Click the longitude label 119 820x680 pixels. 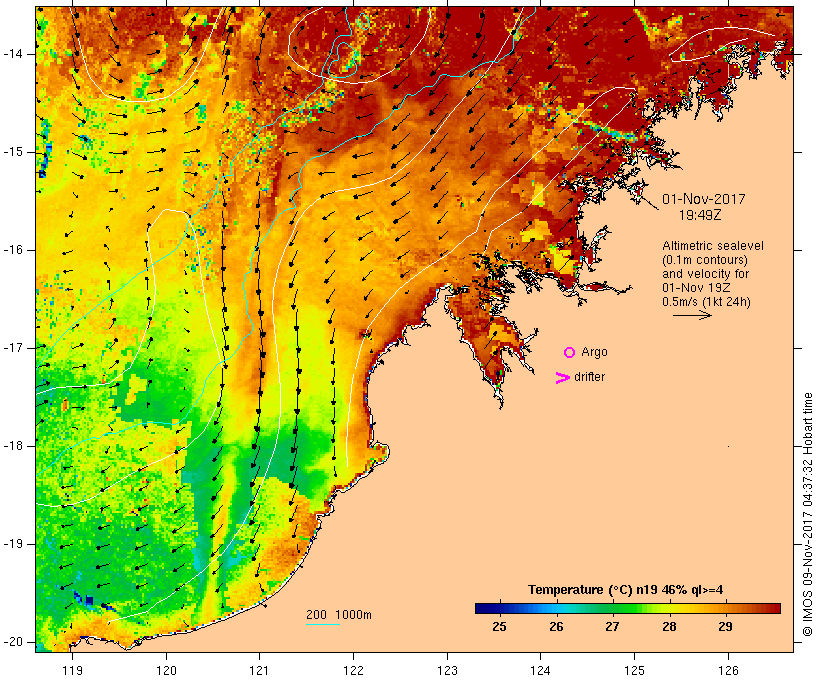pos(72,670)
